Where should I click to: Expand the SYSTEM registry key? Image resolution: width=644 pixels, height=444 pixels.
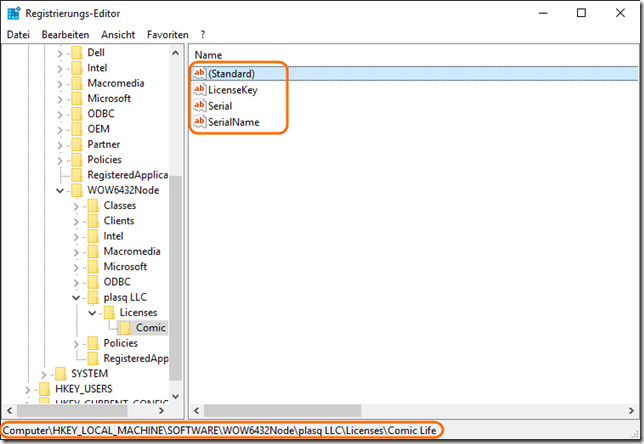tap(44, 374)
